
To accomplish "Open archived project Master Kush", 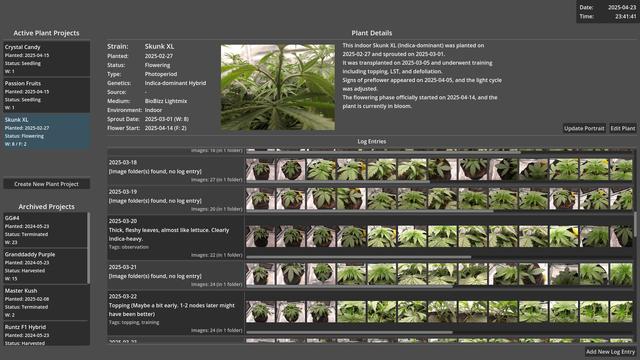I will pyautogui.click(x=45, y=302).
